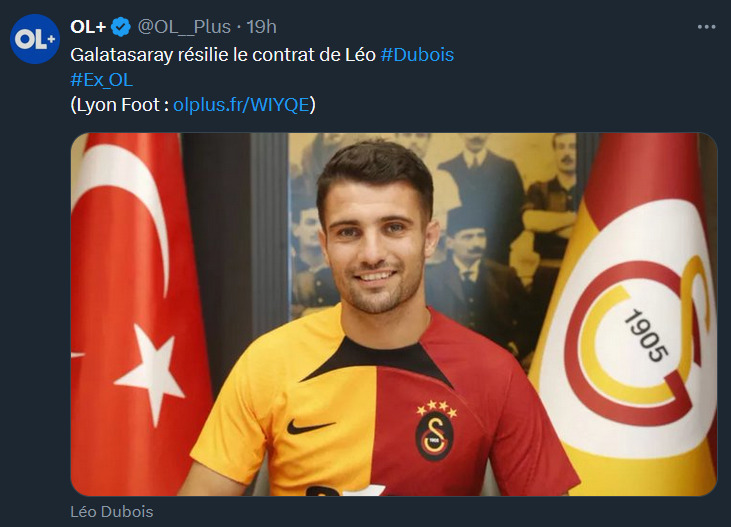Click the tweet text about Galatasaray
This screenshot has width=731, height=527.
coord(223,55)
